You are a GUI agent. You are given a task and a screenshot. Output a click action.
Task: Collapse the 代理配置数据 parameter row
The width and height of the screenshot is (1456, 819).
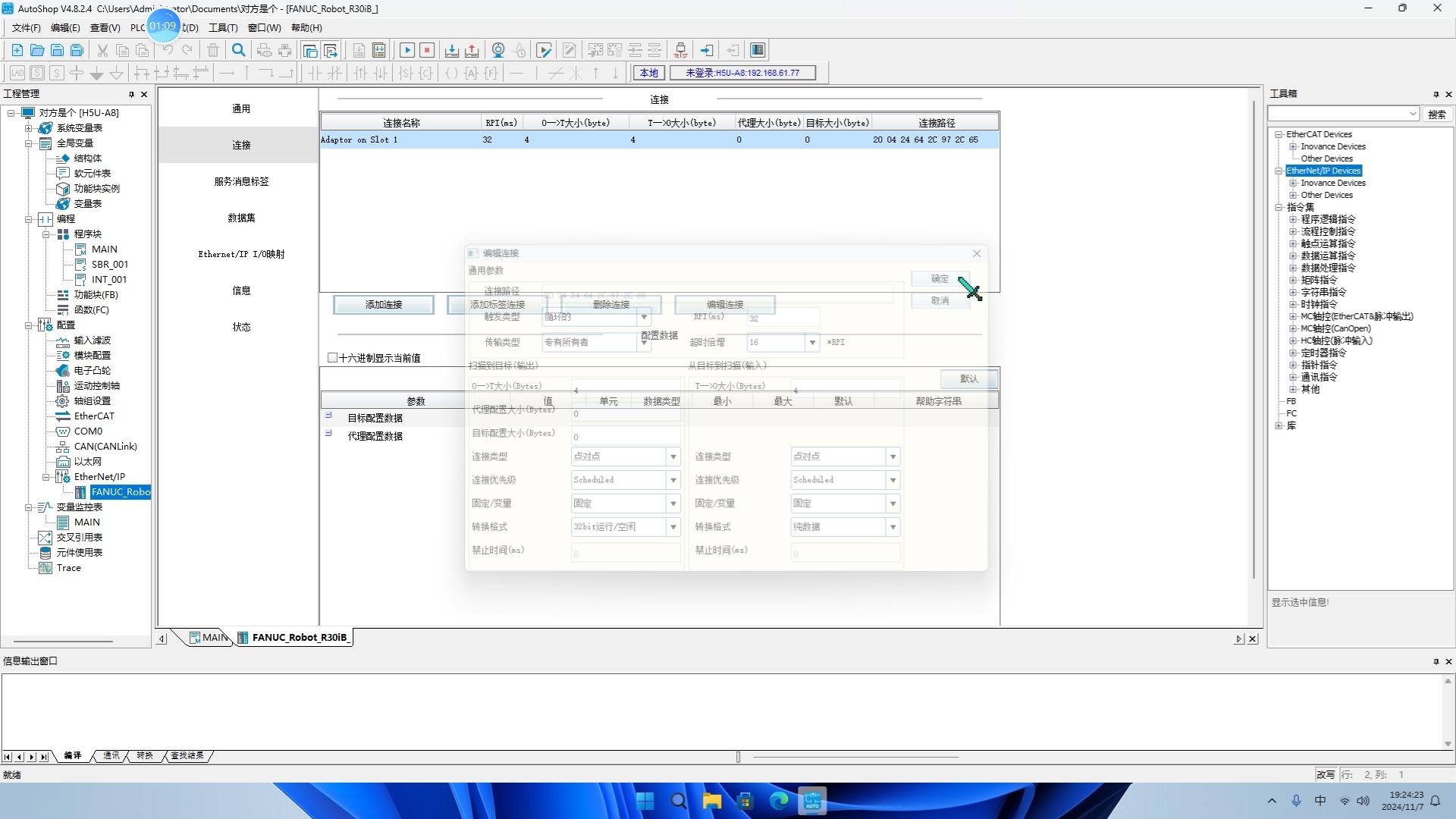pyautogui.click(x=328, y=434)
